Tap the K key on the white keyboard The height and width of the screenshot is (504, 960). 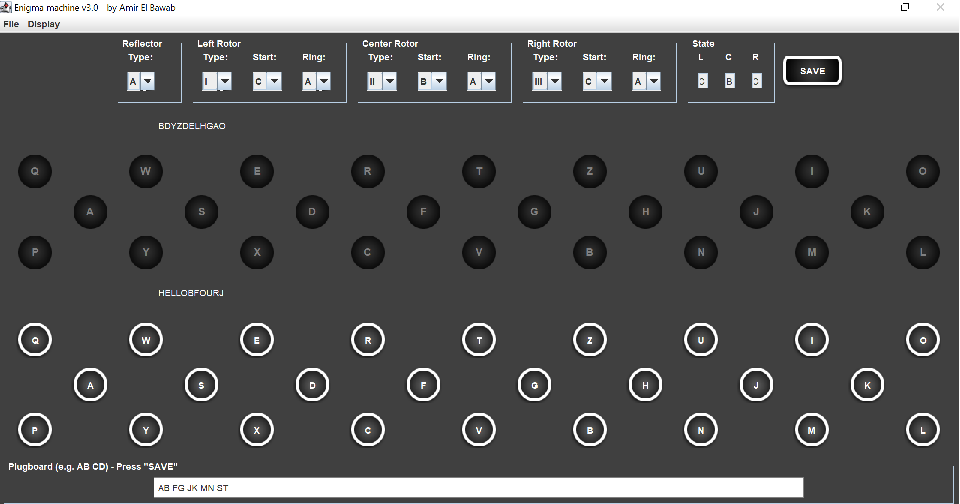pyautogui.click(x=867, y=385)
